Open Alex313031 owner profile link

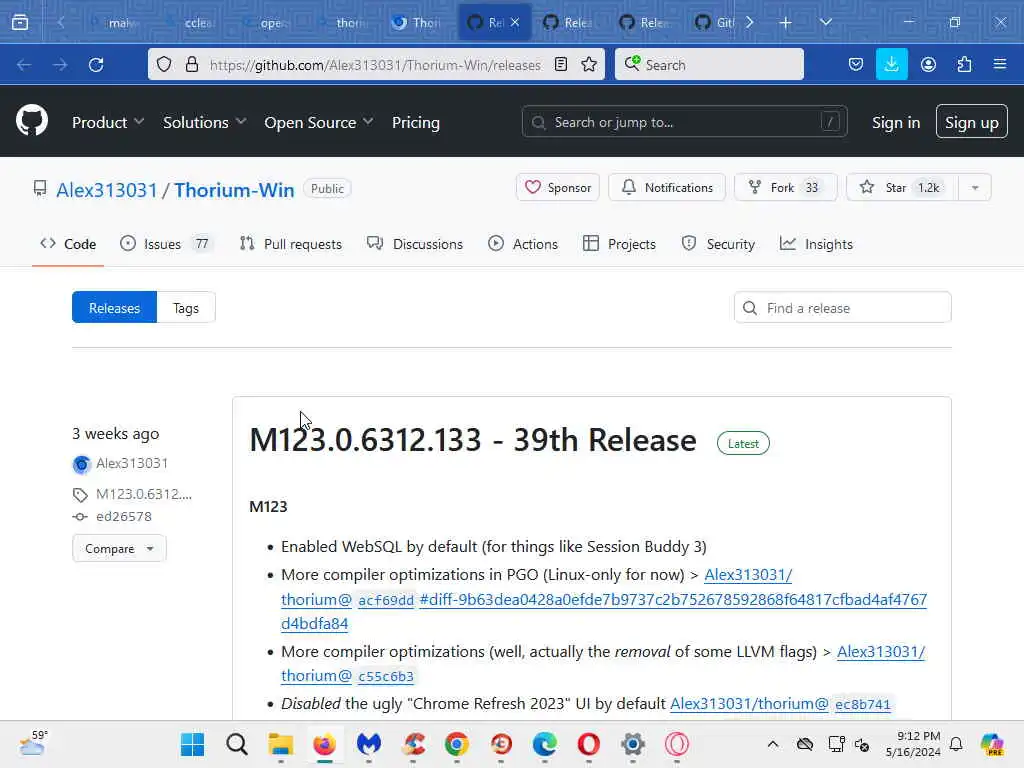(107, 189)
